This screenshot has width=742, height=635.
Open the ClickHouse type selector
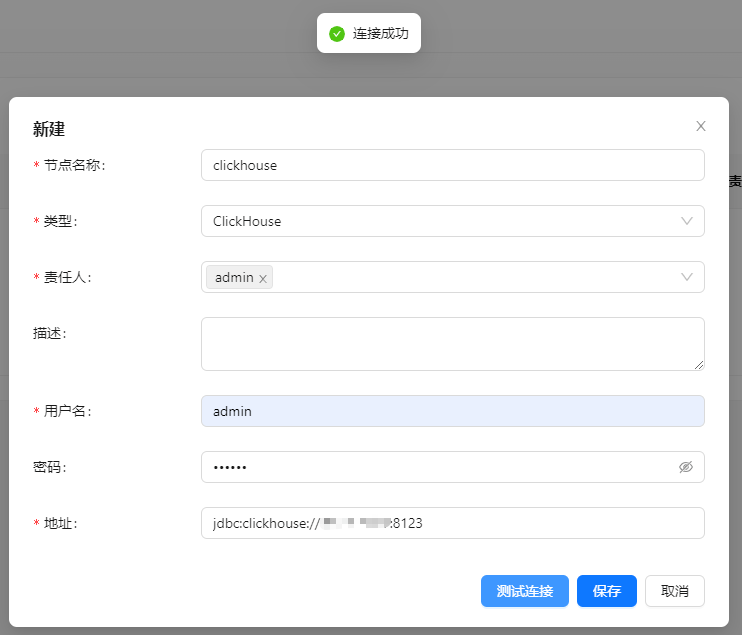pos(440,221)
